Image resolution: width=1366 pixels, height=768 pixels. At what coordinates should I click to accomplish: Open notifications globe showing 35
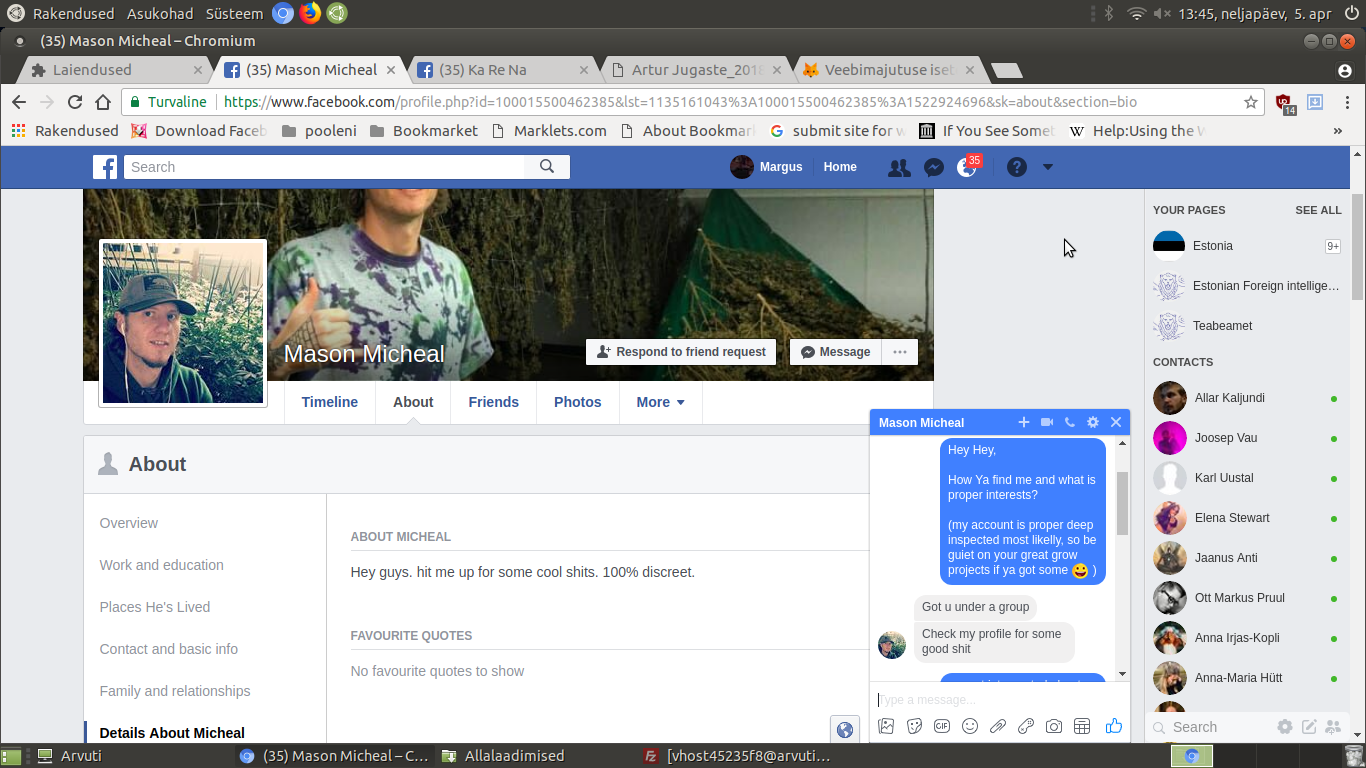(967, 168)
